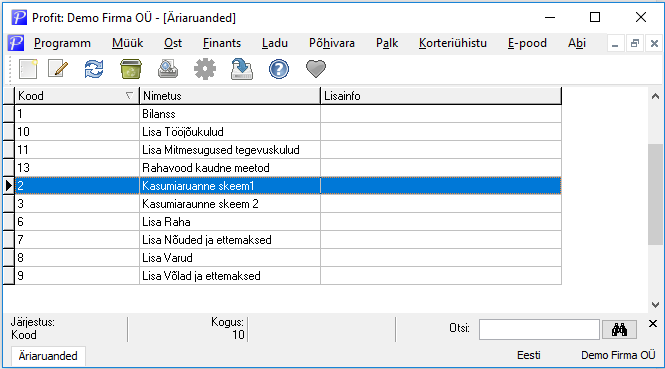Open the Palk menu
Viewport: 665px width, 369px height.
[387, 43]
